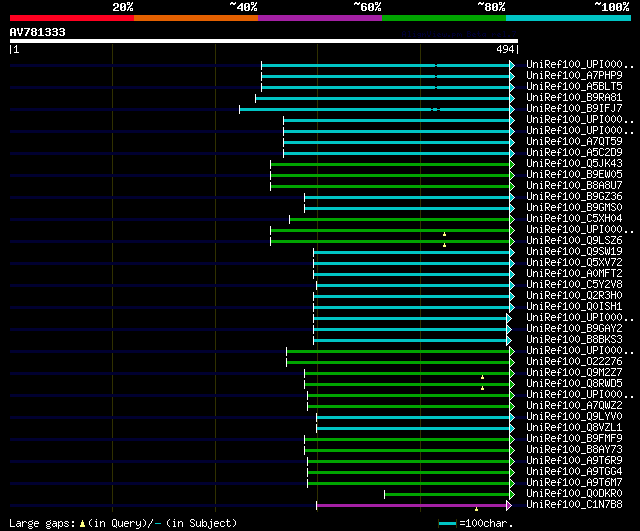Click the red 20% identity legend segment
640x531 pixels.
click(x=72, y=18)
